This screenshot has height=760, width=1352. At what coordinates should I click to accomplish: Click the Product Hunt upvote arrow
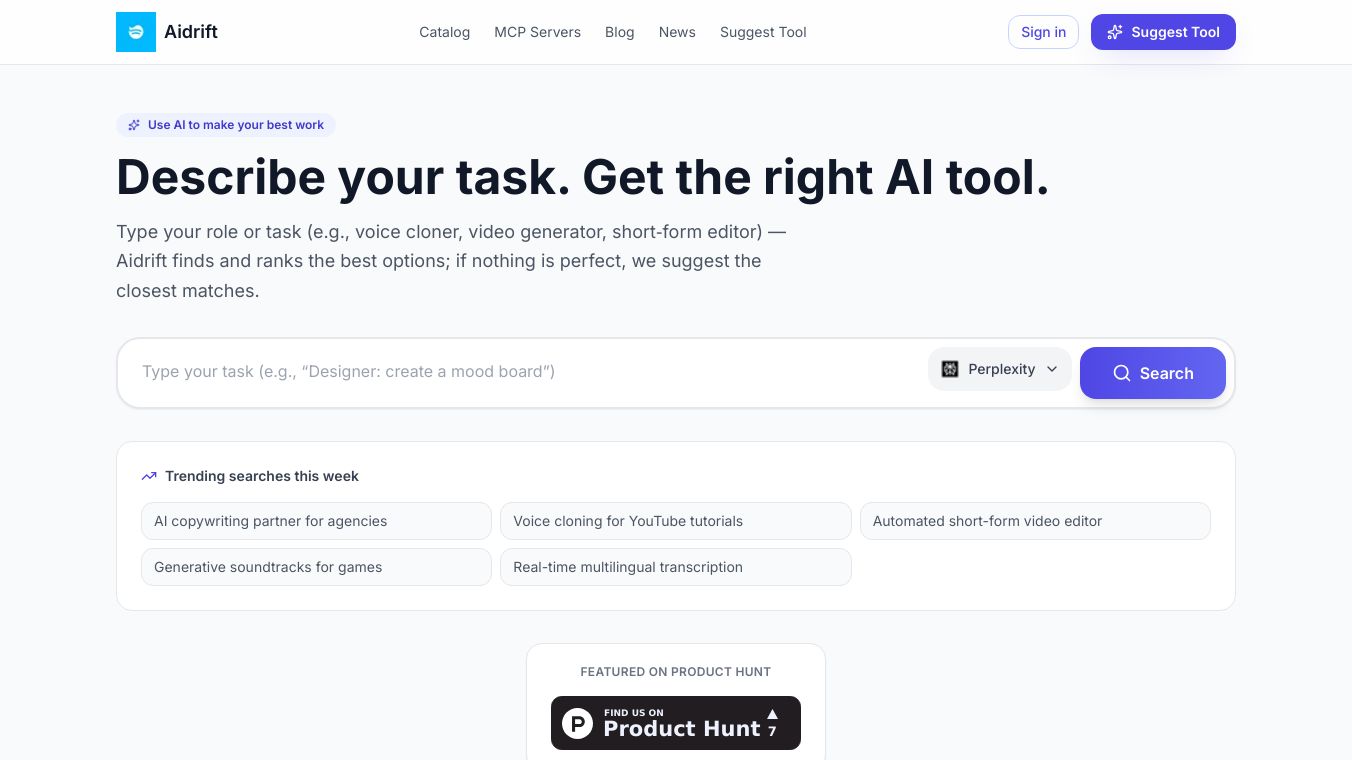point(772,714)
